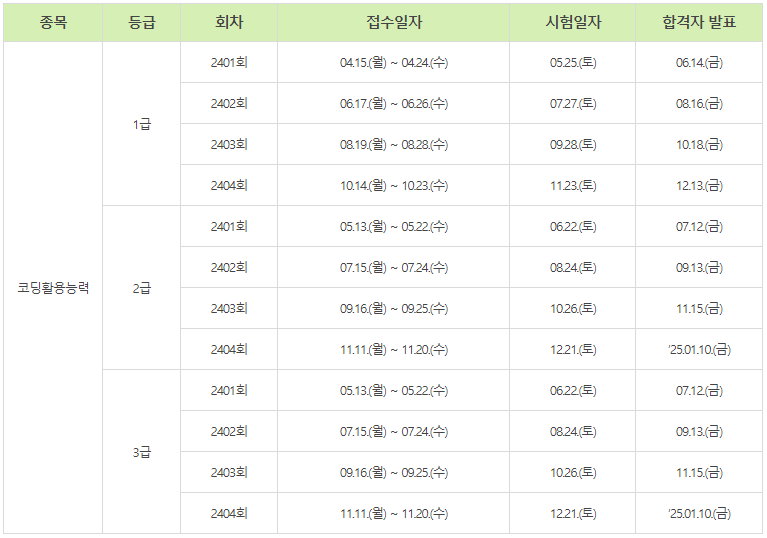Select registration period 08.19.(월) ~ 08.28.(수)
Image resolution: width=767 pixels, height=538 pixels.
coord(394,145)
